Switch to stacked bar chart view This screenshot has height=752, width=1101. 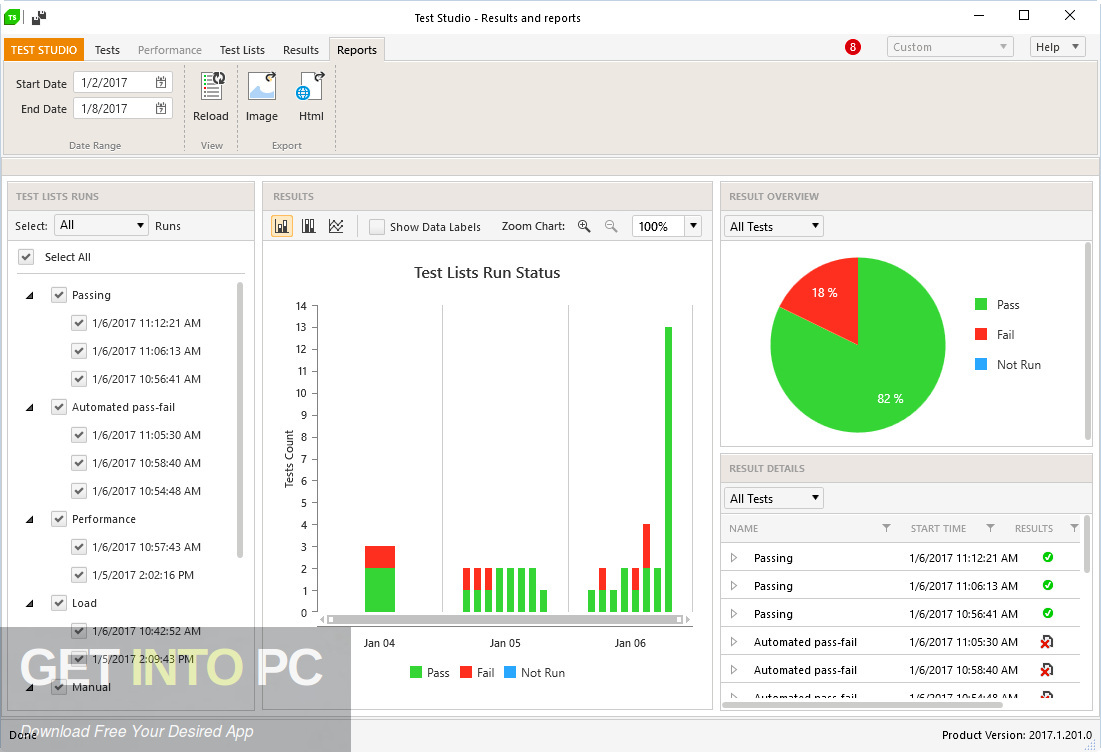(282, 226)
